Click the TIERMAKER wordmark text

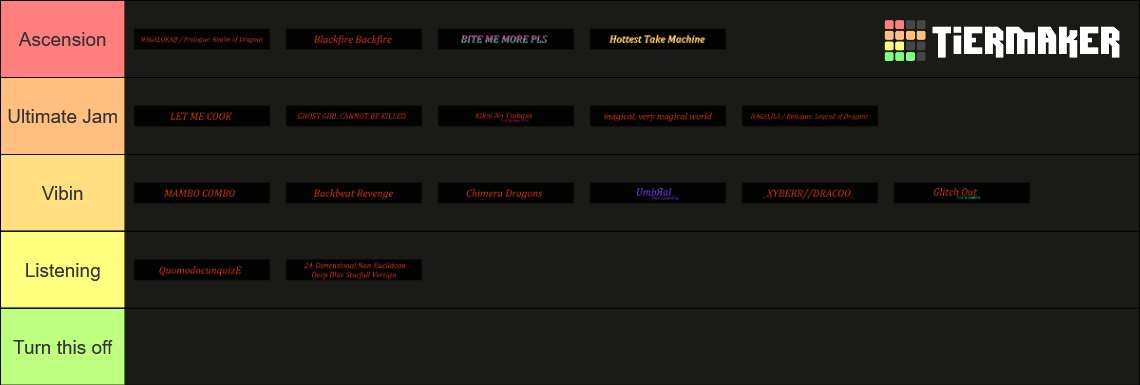tap(1026, 41)
